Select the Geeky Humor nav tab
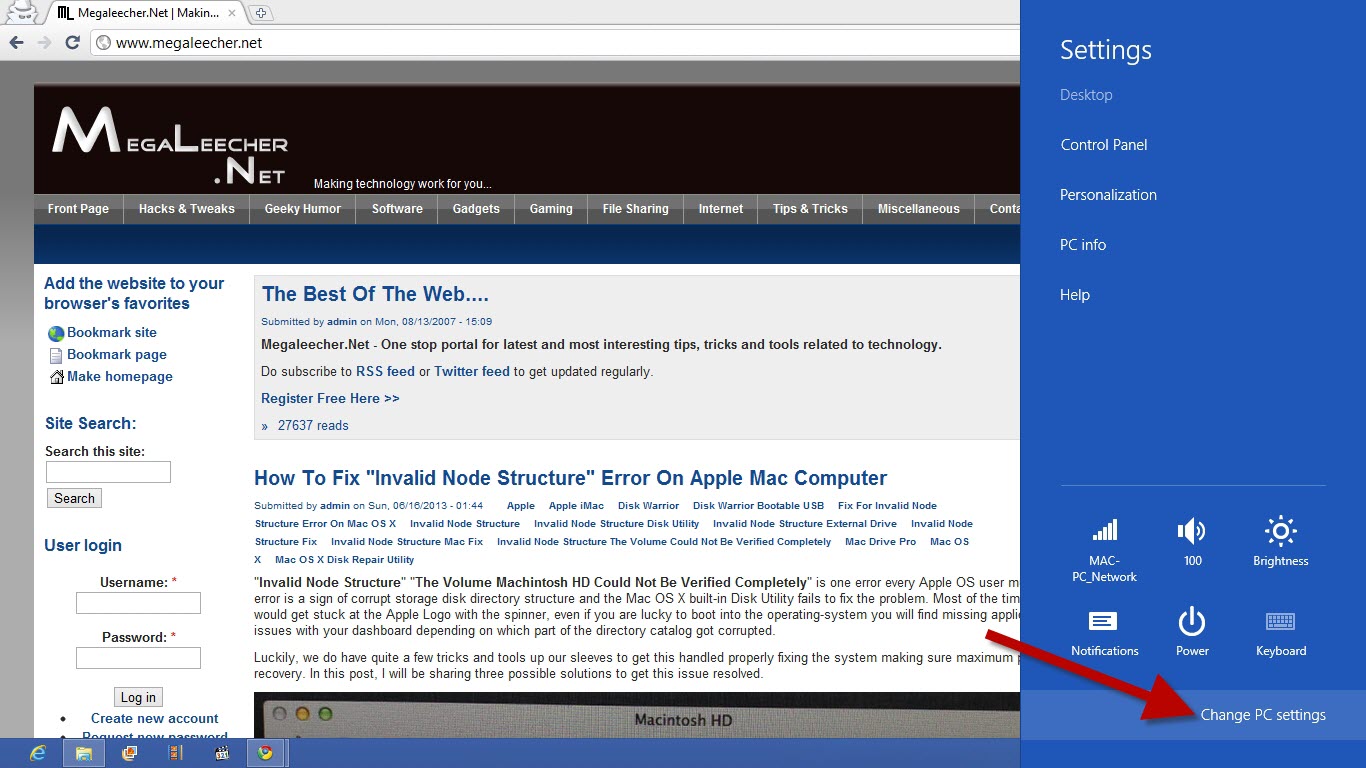 tap(303, 209)
